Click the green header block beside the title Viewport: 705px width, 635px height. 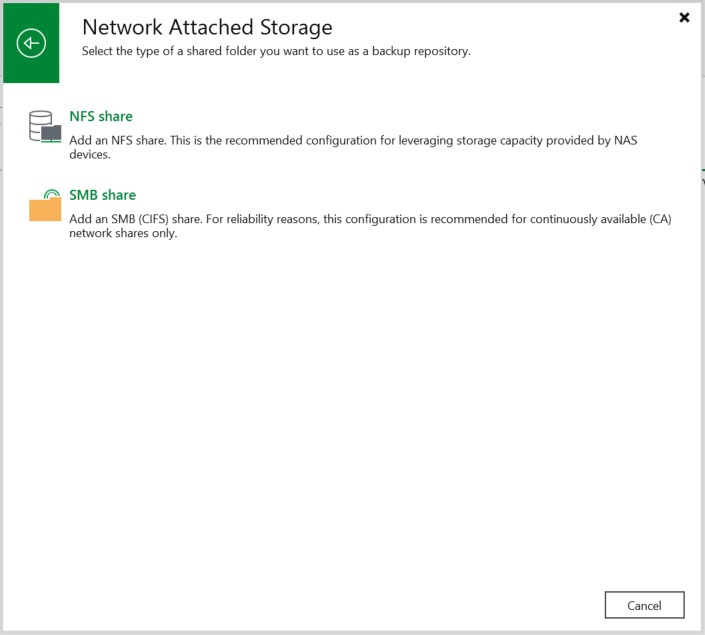click(x=31, y=43)
